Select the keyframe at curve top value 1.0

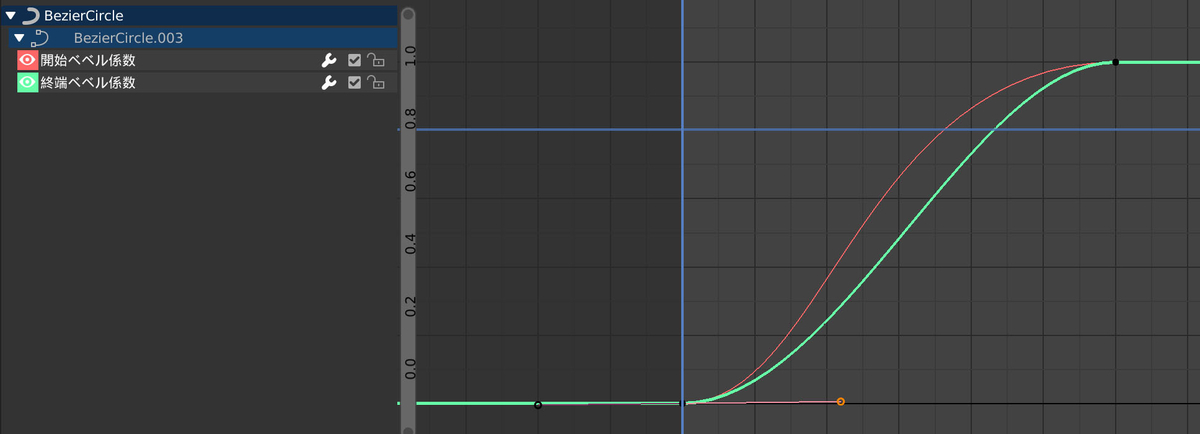[x=1115, y=62]
